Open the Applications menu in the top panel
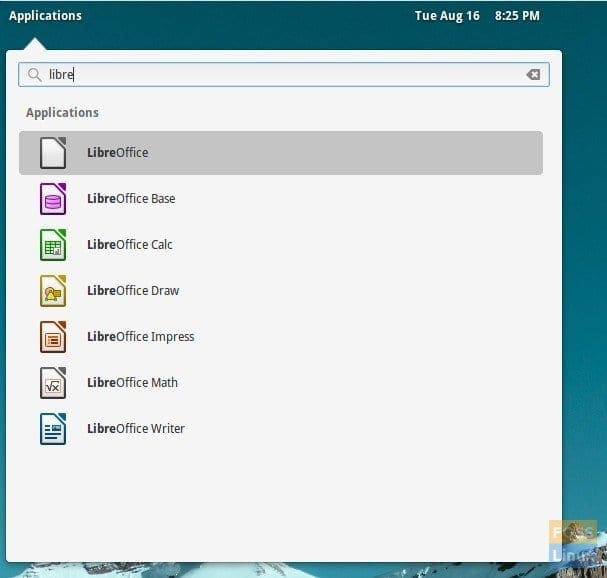This screenshot has width=607, height=578. point(45,16)
